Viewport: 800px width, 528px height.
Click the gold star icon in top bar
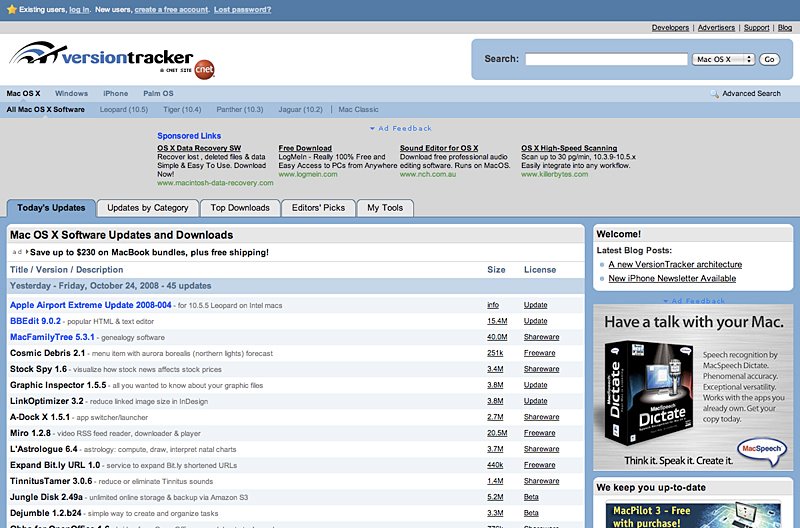12,9
